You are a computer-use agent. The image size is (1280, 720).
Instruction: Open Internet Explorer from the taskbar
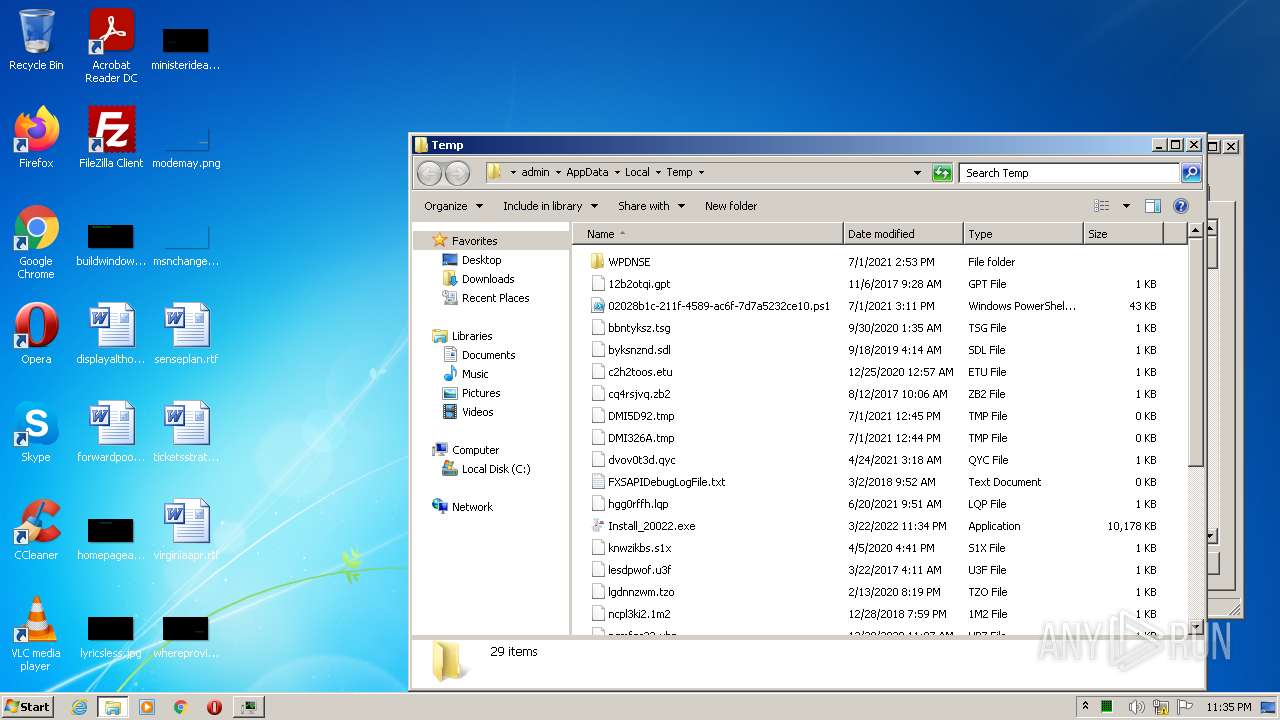point(80,707)
